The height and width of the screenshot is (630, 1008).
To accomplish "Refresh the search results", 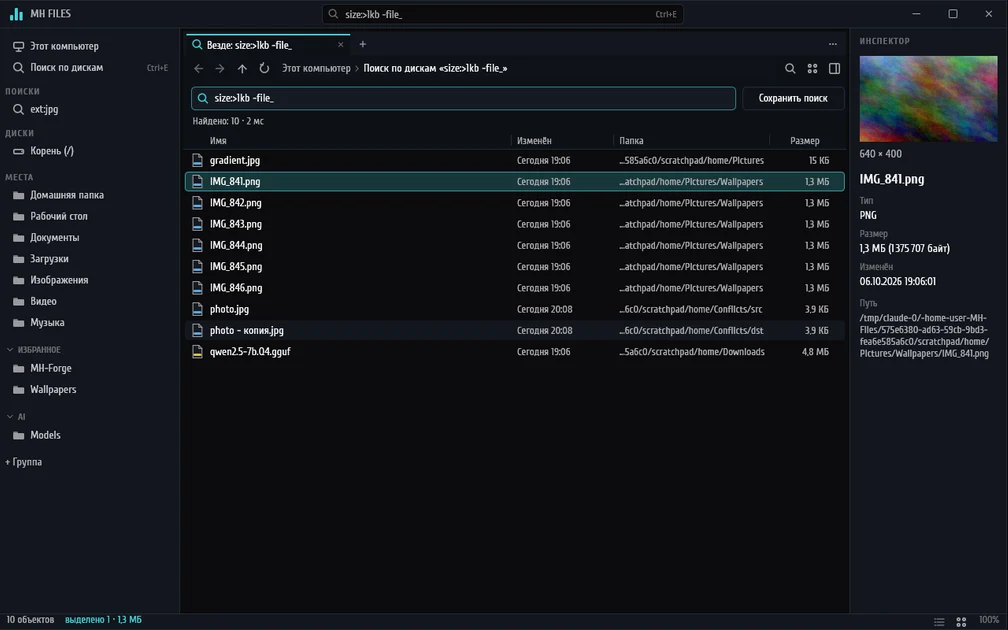I will tap(264, 68).
